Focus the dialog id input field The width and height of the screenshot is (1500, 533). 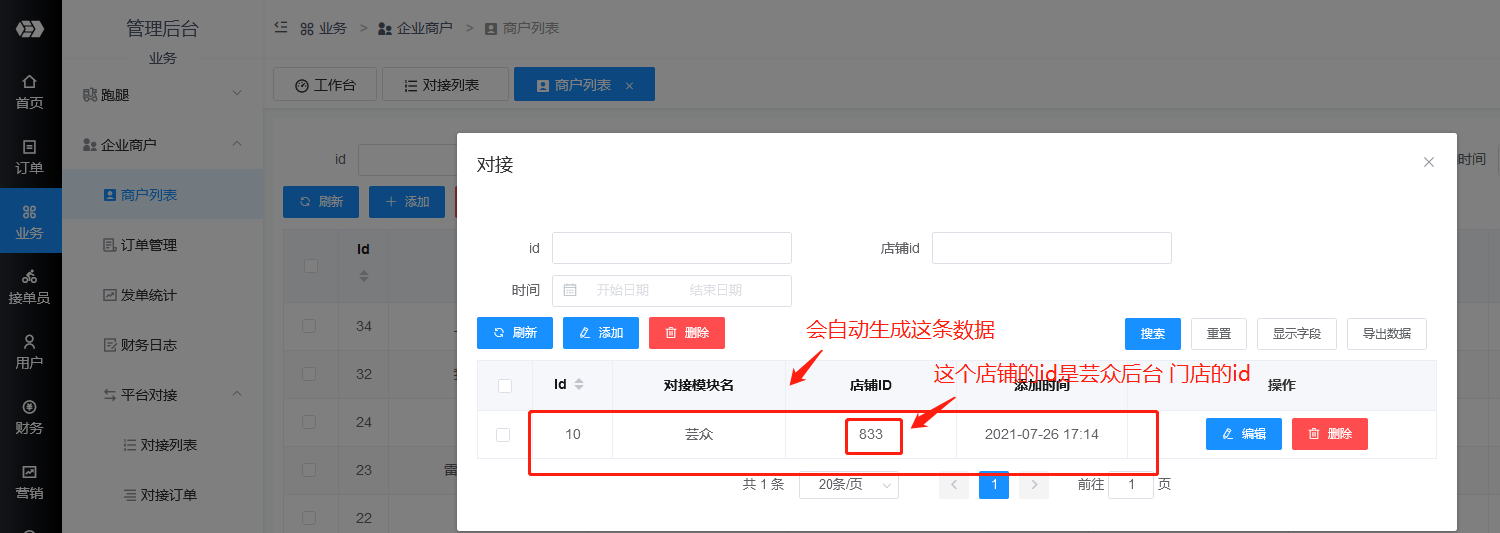pyautogui.click(x=672, y=248)
